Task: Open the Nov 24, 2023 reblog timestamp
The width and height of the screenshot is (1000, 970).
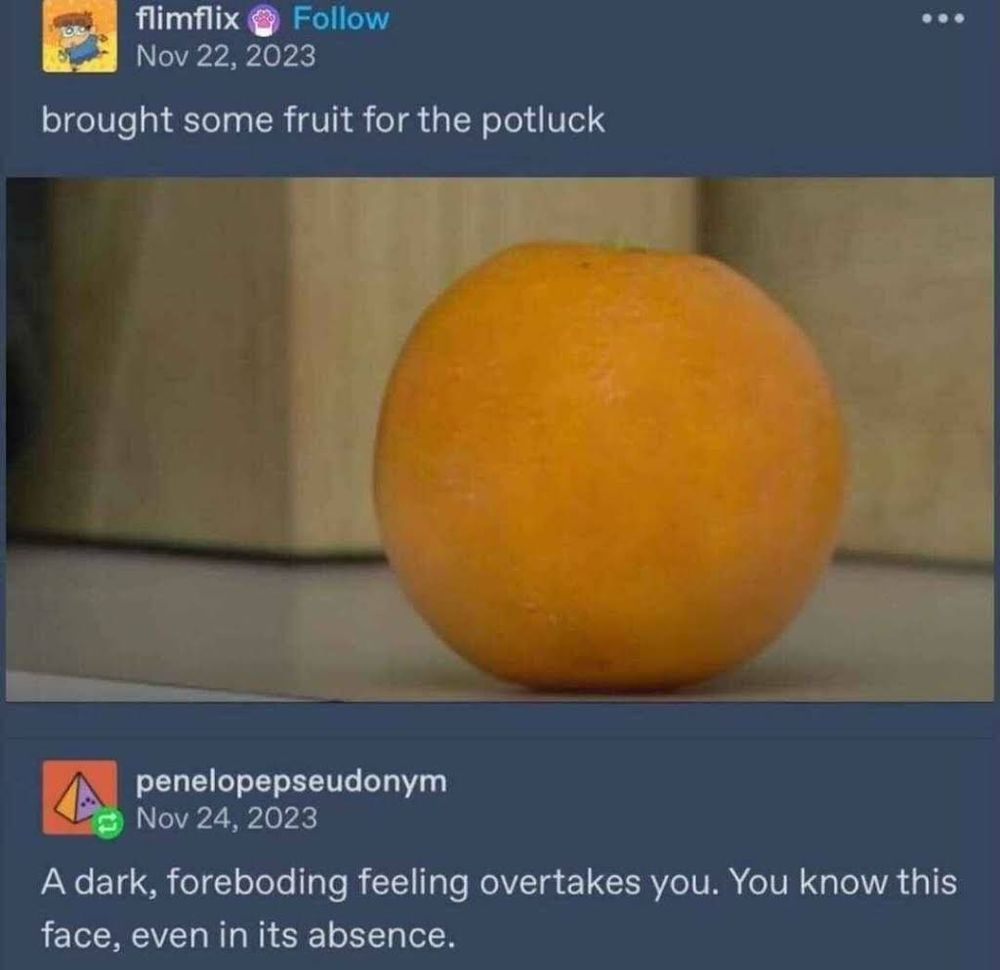Action: [226, 818]
